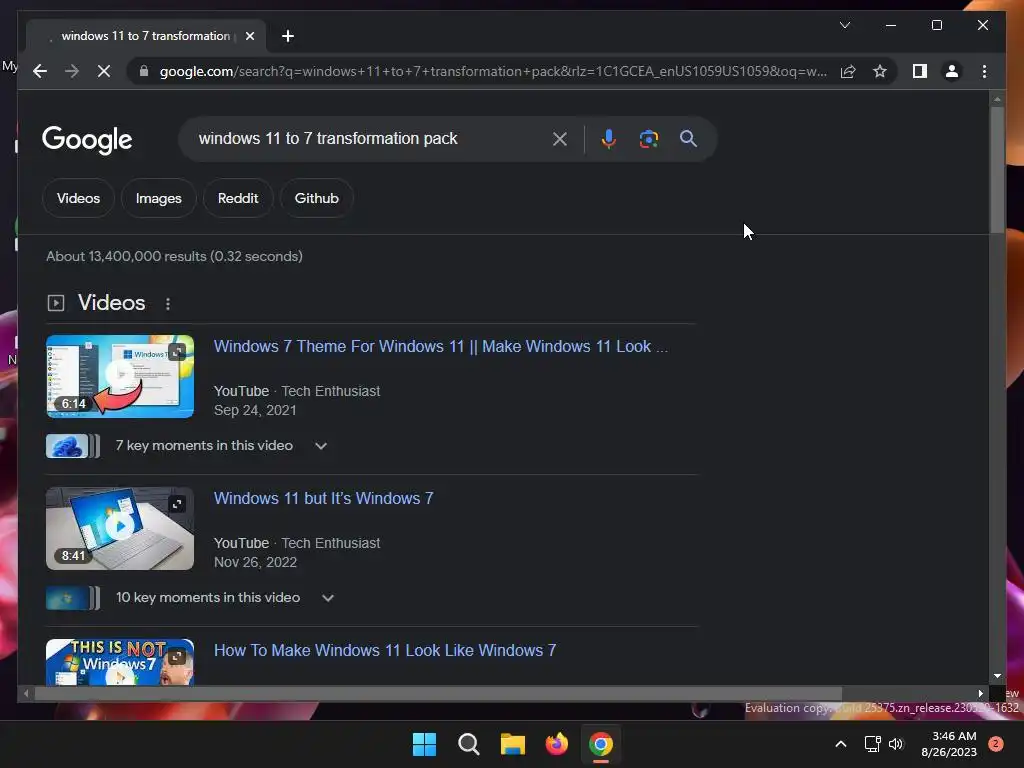Screen dimensions: 1024x768
Task: Open a new browser tab
Action: click(x=288, y=36)
